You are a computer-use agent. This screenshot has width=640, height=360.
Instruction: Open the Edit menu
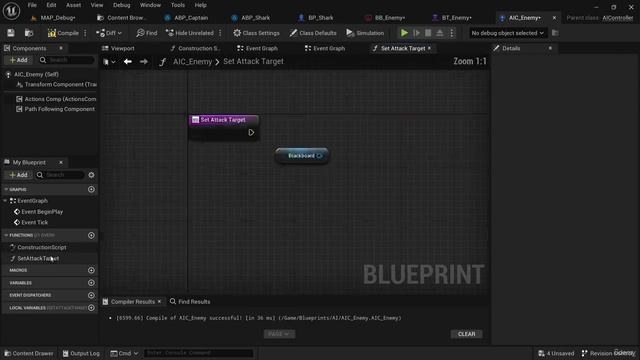51,5
